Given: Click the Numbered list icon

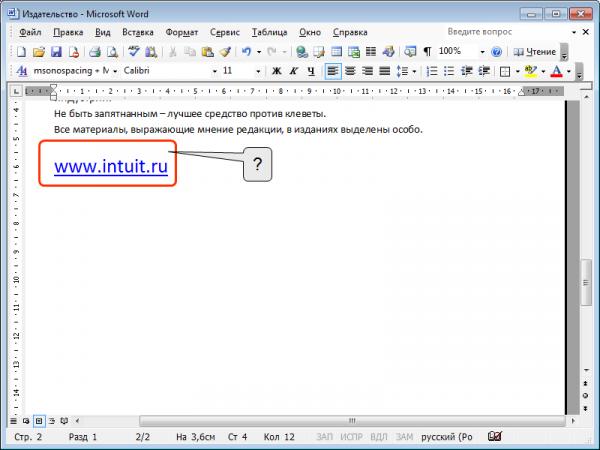Looking at the screenshot, I should 432,71.
